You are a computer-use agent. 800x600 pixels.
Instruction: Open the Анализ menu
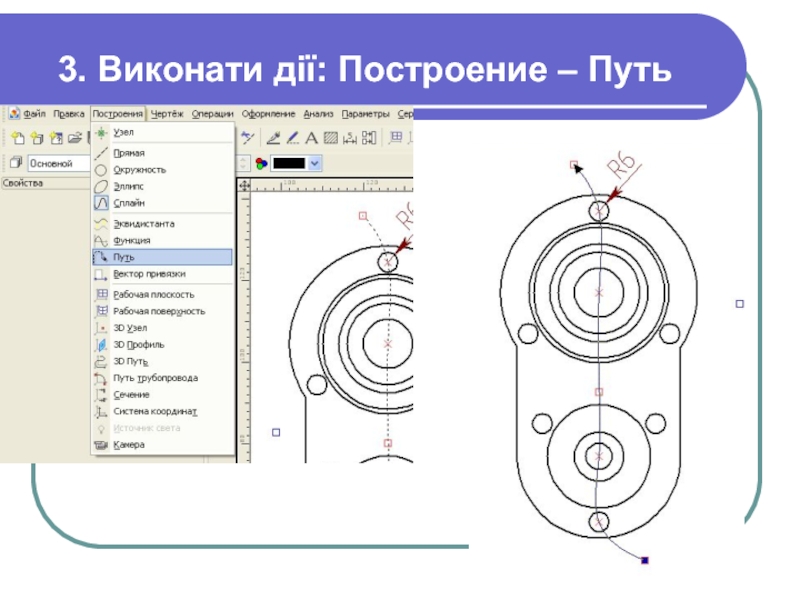(x=318, y=114)
